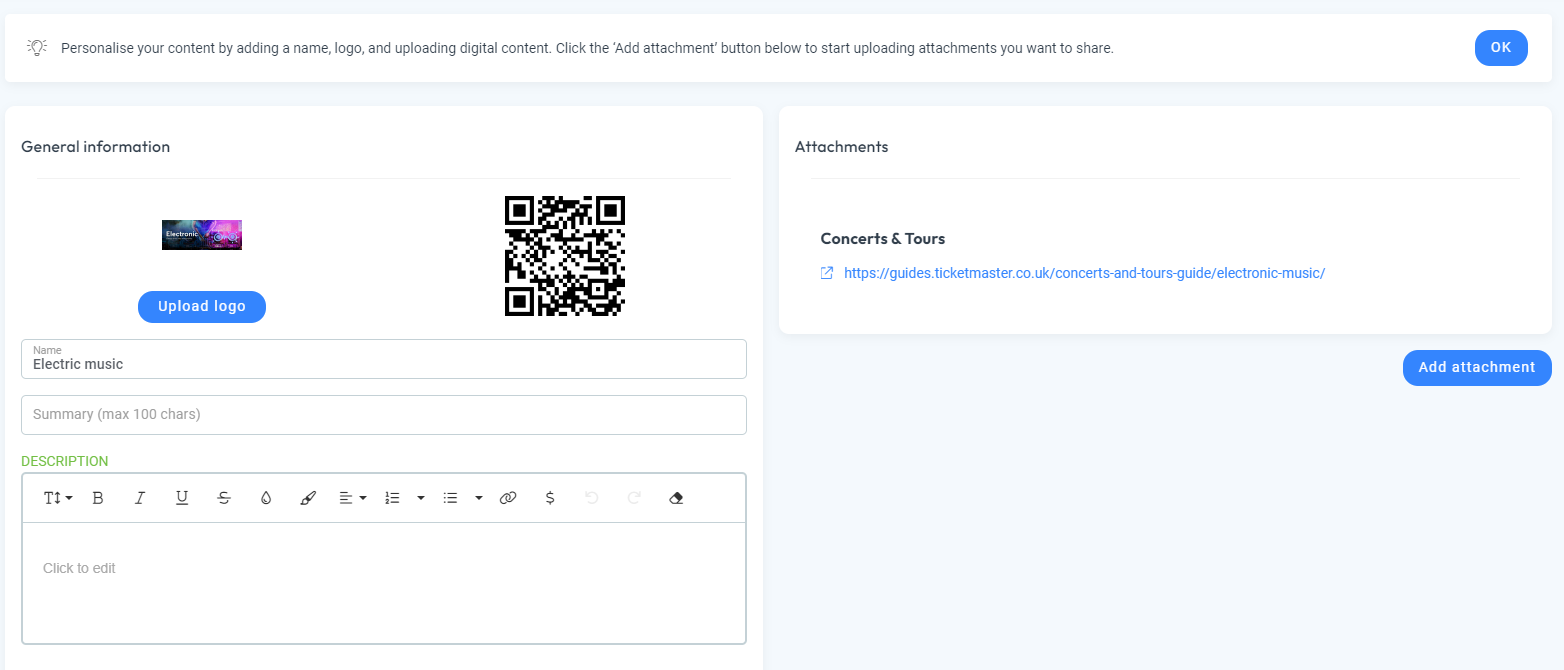Open the electronic music guide link
Screen dimensions: 1564x670
(x=1084, y=272)
